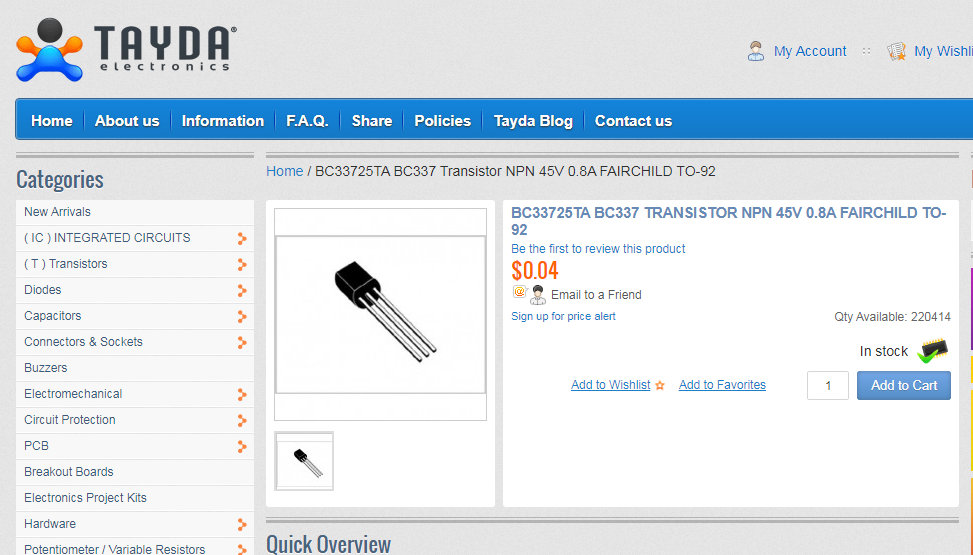Click the Add to Cart button
The image size is (973, 555).
(x=904, y=386)
